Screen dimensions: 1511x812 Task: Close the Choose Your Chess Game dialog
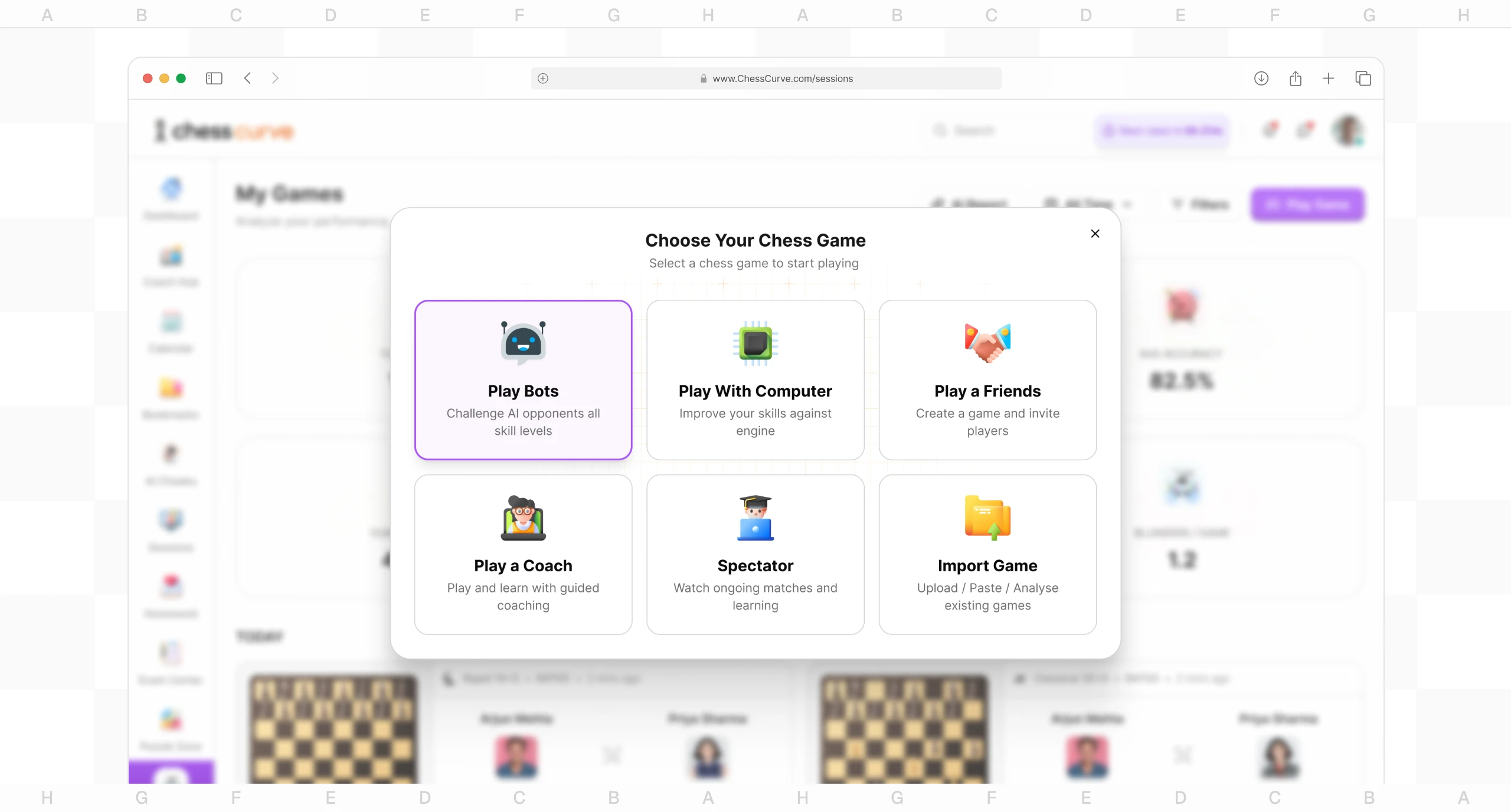click(1095, 234)
